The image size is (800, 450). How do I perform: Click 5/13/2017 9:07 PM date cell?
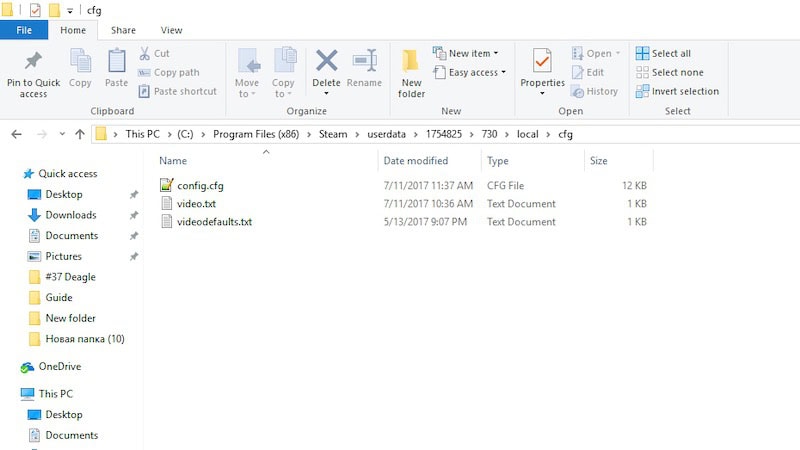click(425, 222)
